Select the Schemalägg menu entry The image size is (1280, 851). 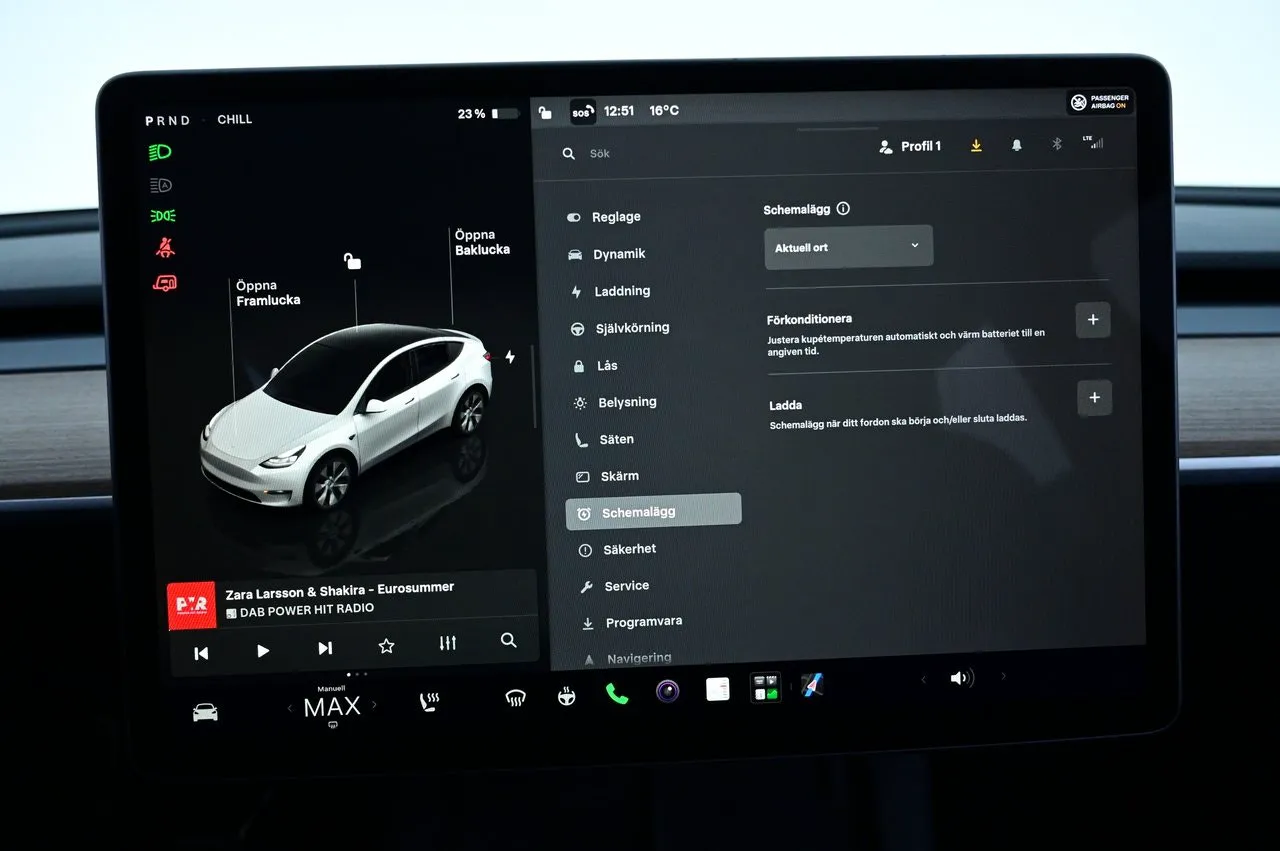pyautogui.click(x=653, y=512)
